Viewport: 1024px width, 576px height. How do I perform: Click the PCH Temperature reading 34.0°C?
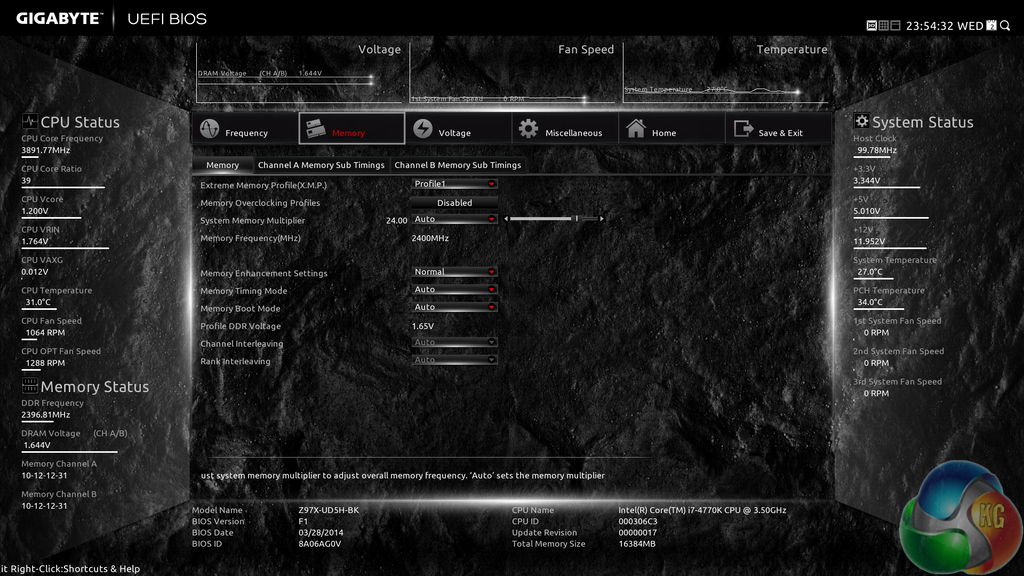coord(870,302)
